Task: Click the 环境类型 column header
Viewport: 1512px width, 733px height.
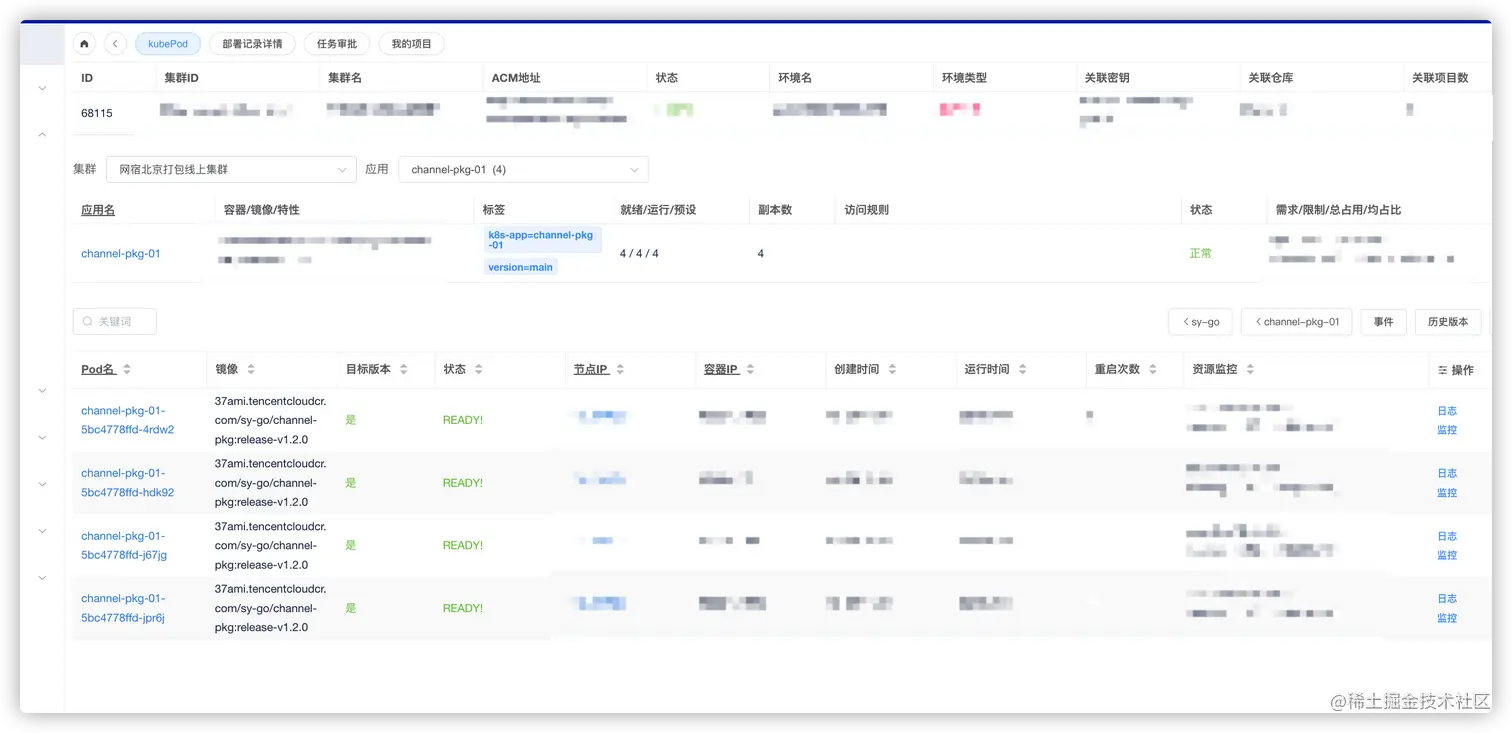Action: [x=964, y=78]
